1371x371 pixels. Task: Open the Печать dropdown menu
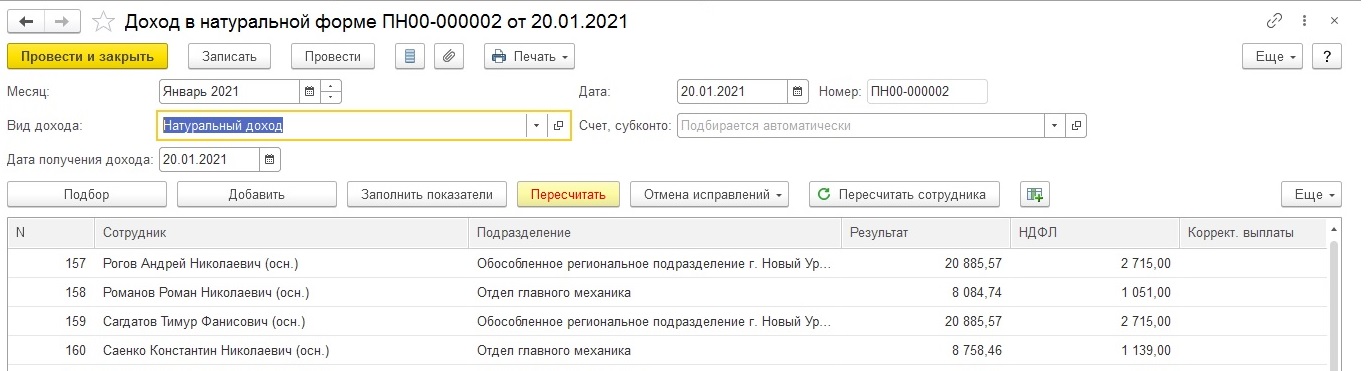529,57
